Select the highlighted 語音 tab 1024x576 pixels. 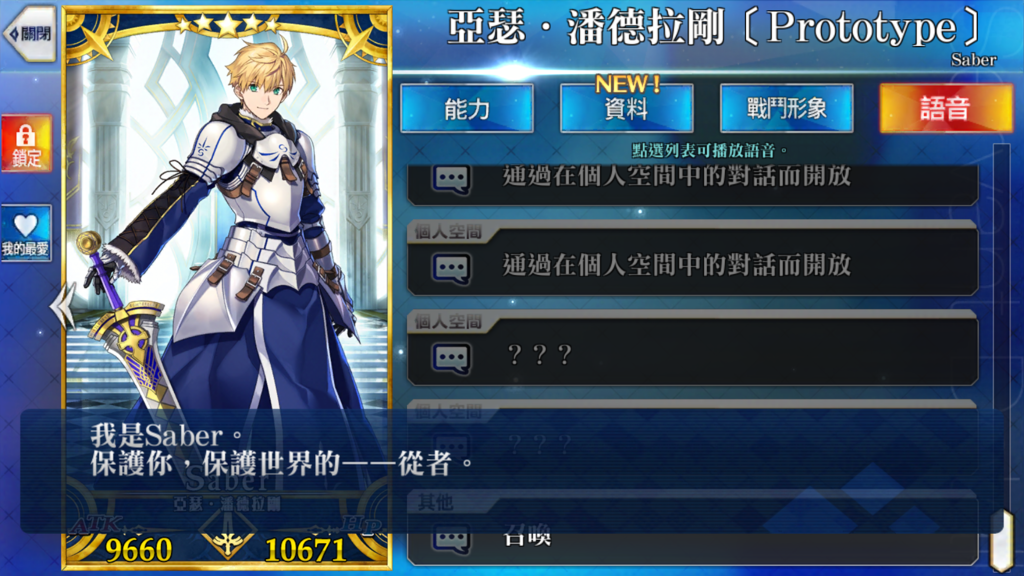tap(946, 108)
